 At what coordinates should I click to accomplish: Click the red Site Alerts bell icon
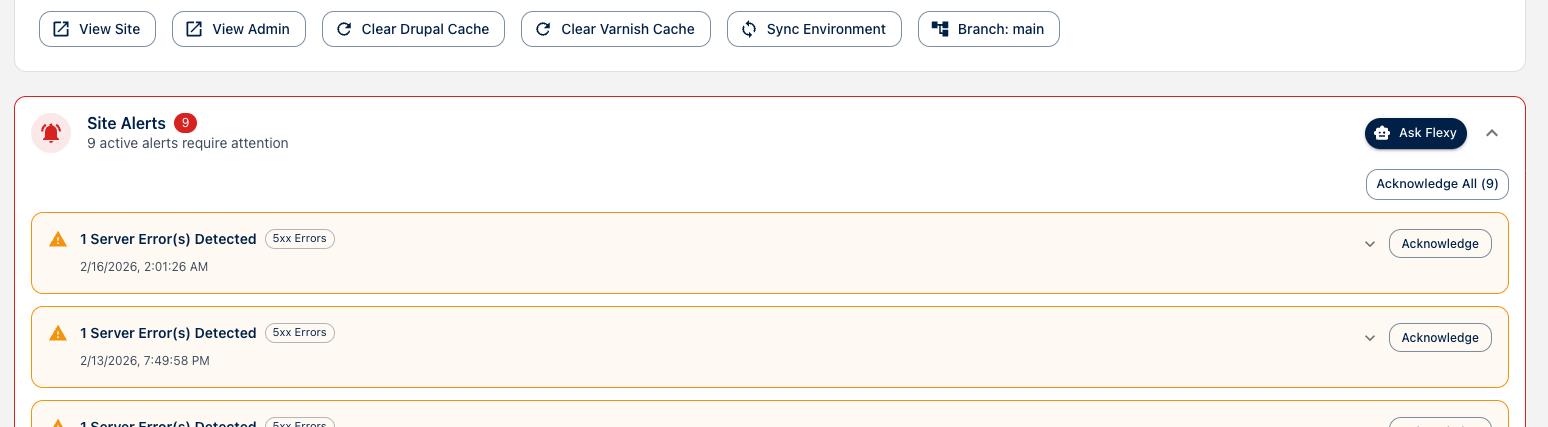[51, 133]
